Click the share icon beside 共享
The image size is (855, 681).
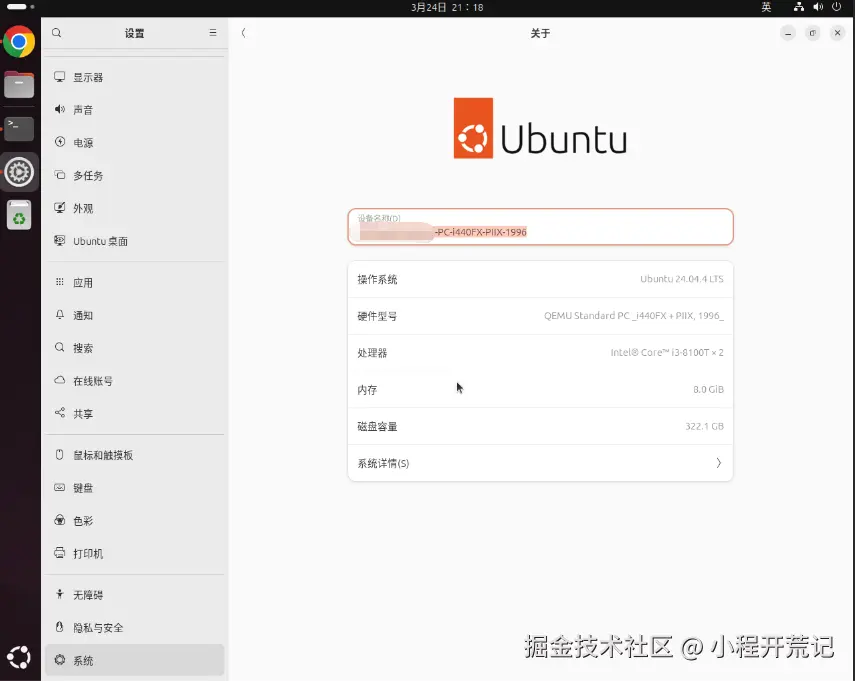click(x=59, y=413)
